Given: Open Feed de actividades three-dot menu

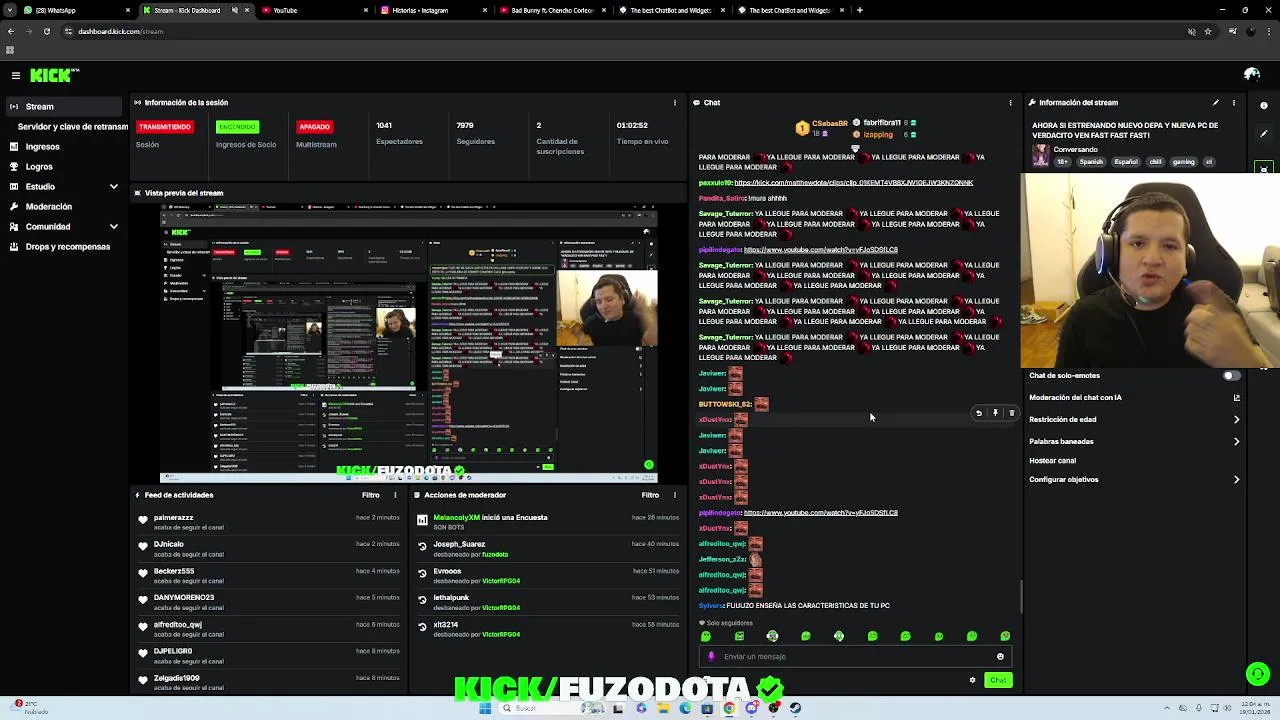Looking at the screenshot, I should point(395,495).
